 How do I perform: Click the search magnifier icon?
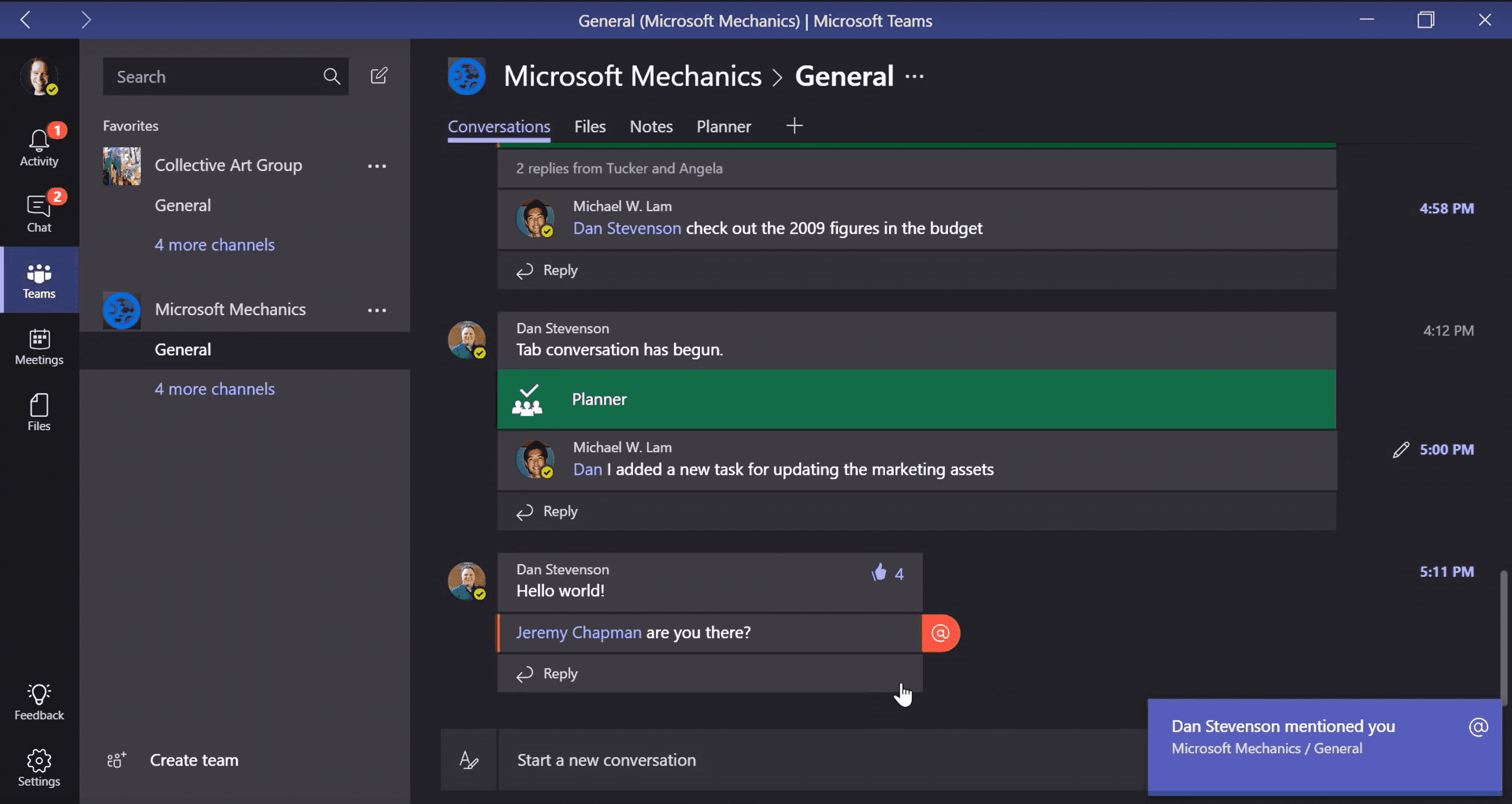[332, 76]
